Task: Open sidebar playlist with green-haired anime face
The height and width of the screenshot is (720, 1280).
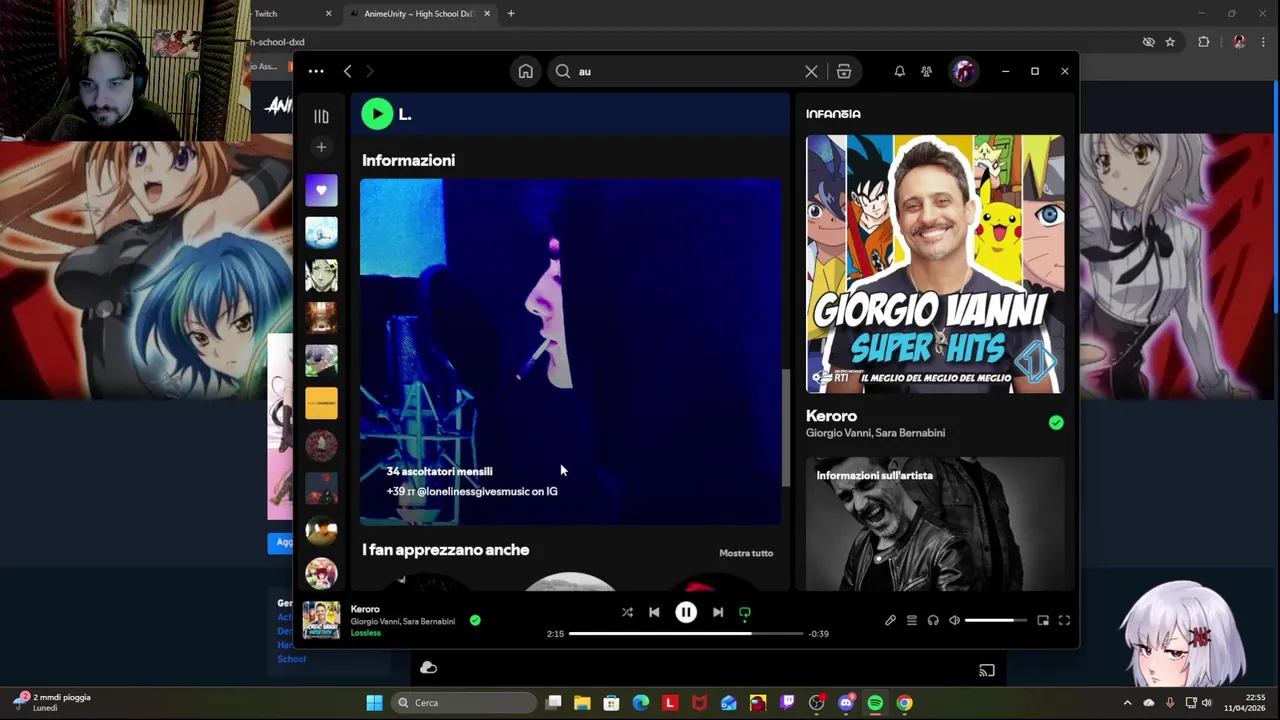Action: pyautogui.click(x=321, y=275)
